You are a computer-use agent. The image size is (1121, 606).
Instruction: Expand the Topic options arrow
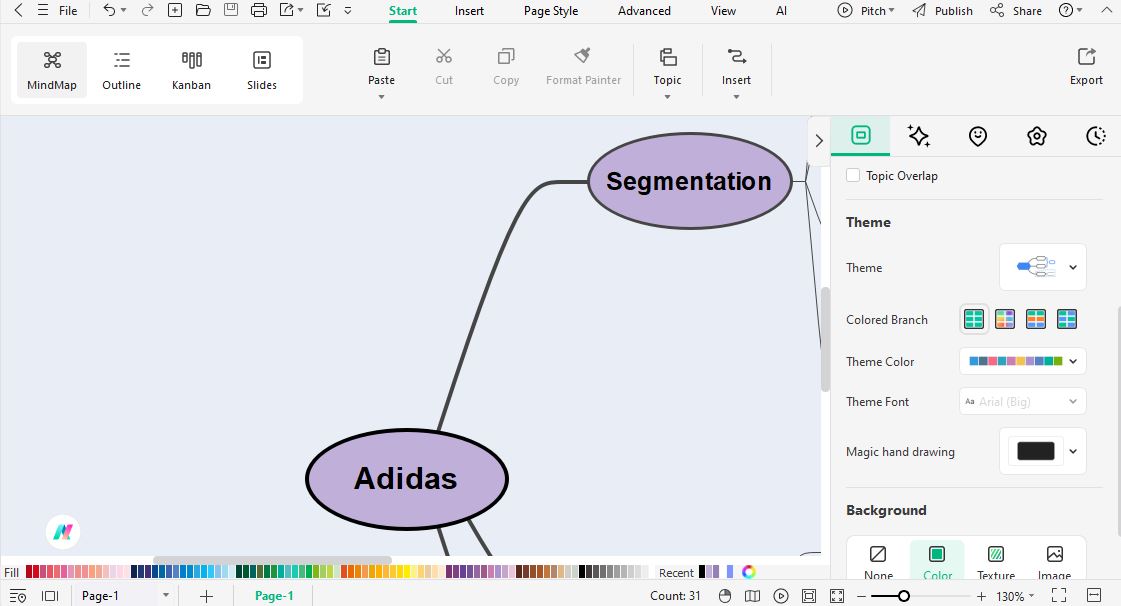668,96
